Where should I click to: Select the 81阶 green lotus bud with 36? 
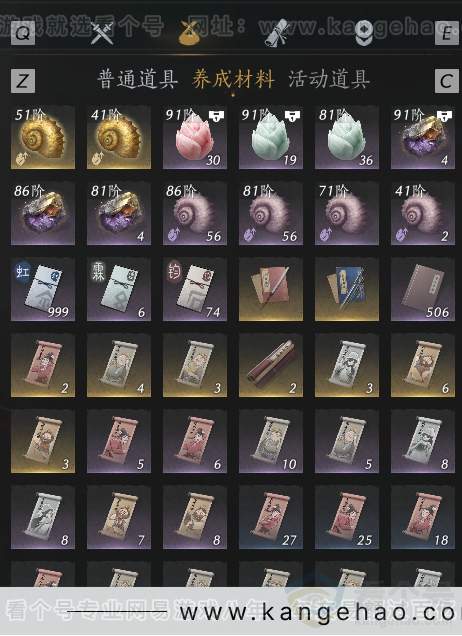tap(347, 137)
